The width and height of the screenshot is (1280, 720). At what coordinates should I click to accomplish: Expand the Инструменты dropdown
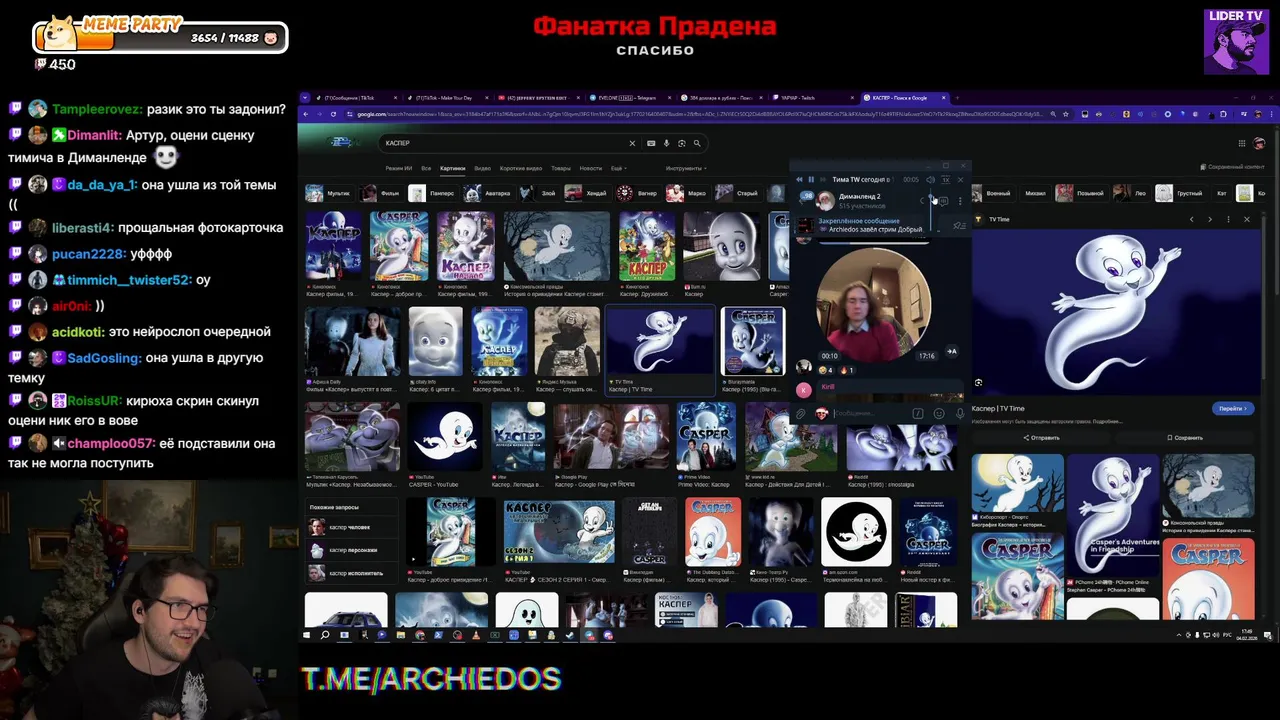686,168
